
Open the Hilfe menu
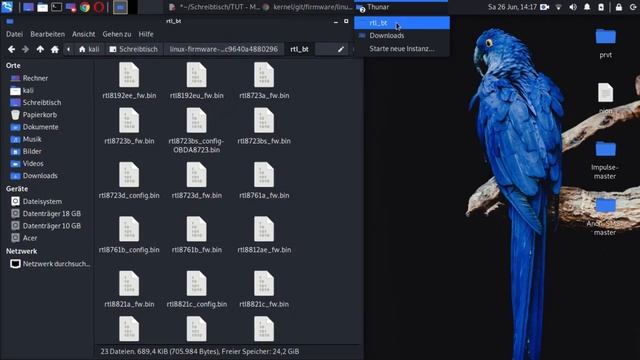tap(146, 34)
